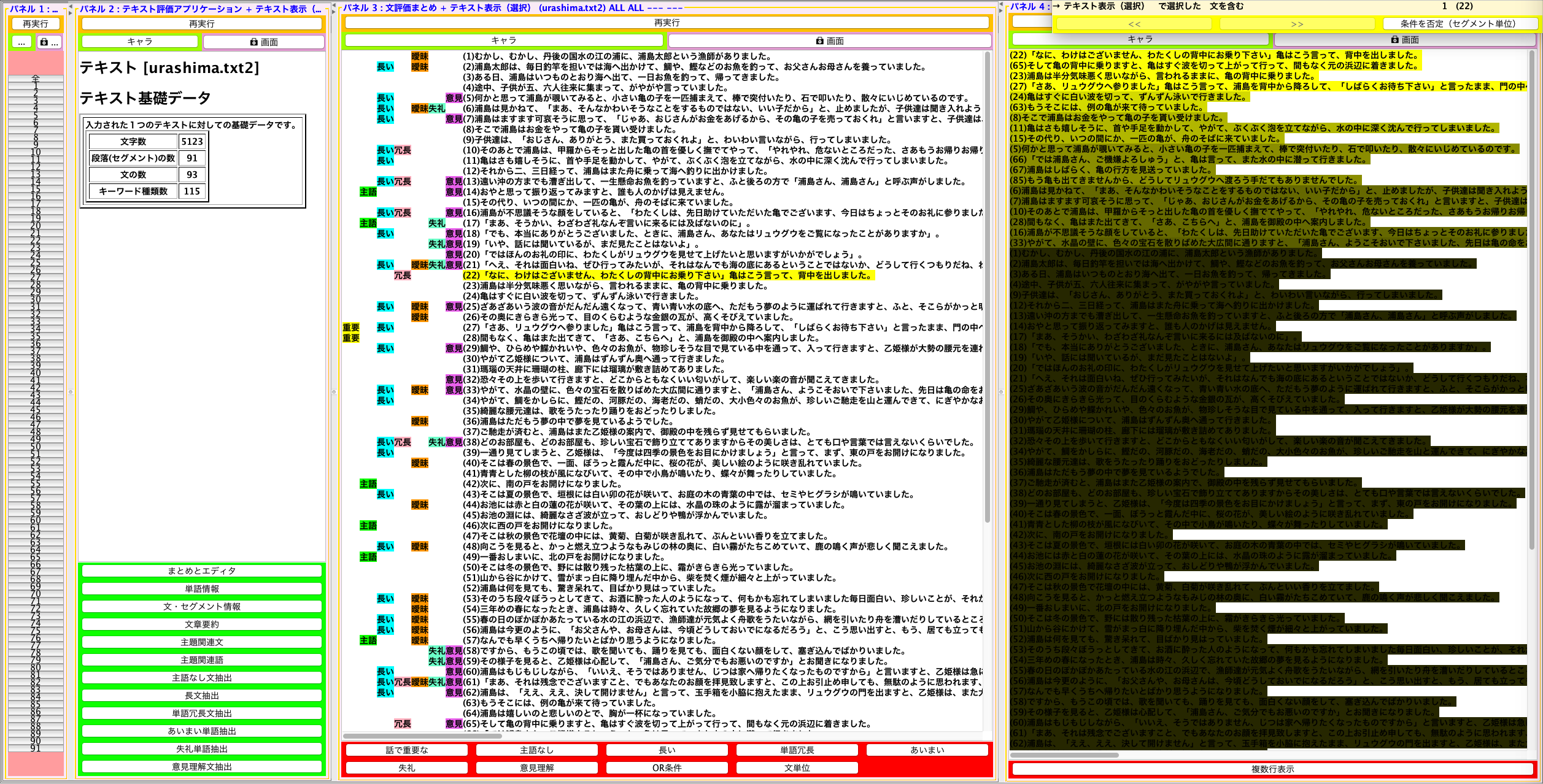Toggle the OR条件 filter button
Viewport: 1543px width, 784px height.
click(667, 767)
